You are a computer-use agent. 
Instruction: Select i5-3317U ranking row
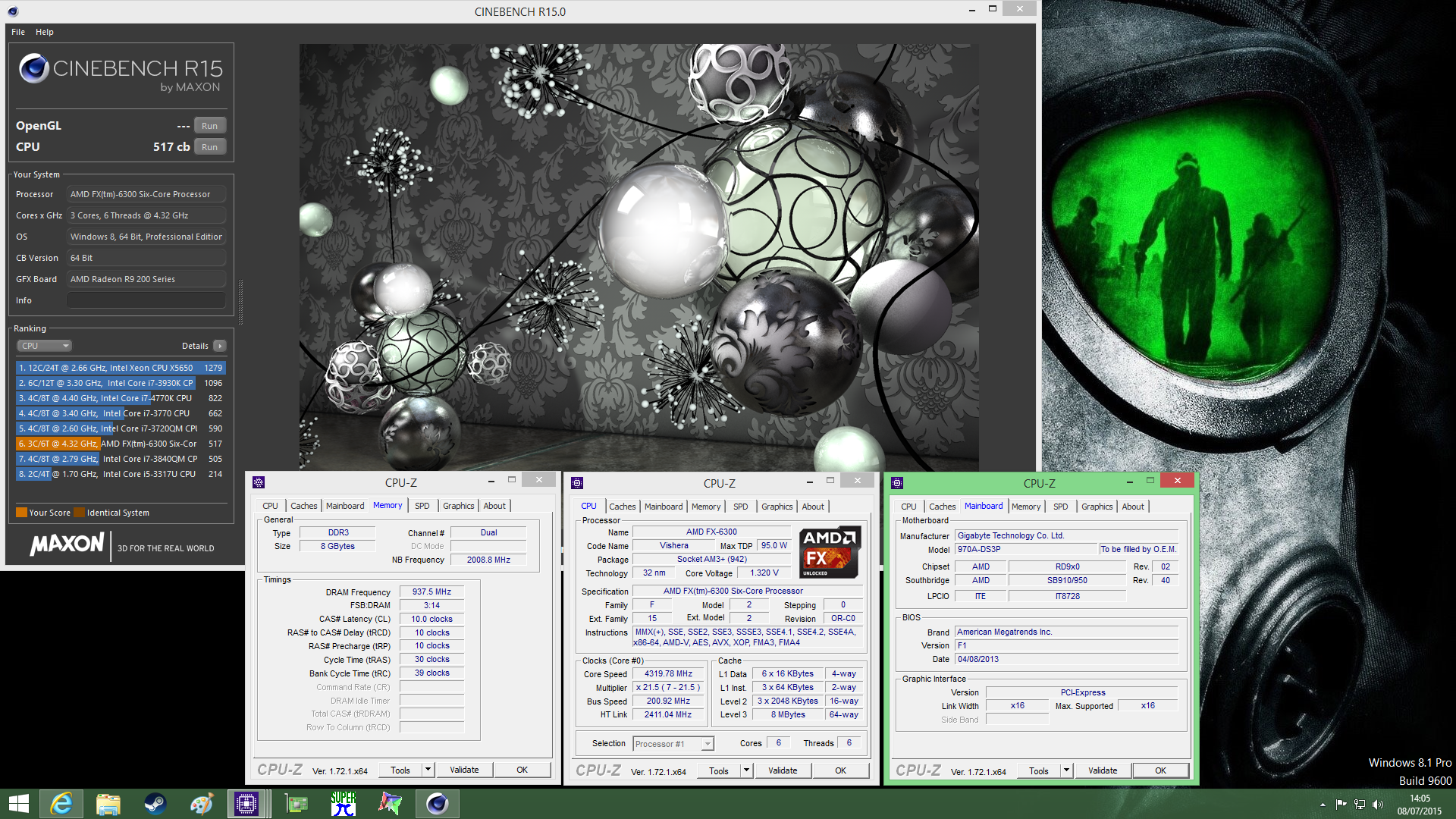(x=121, y=474)
